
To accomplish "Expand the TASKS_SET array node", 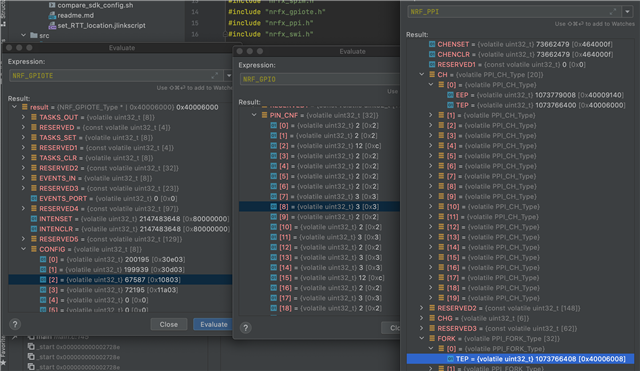I will point(24,138).
